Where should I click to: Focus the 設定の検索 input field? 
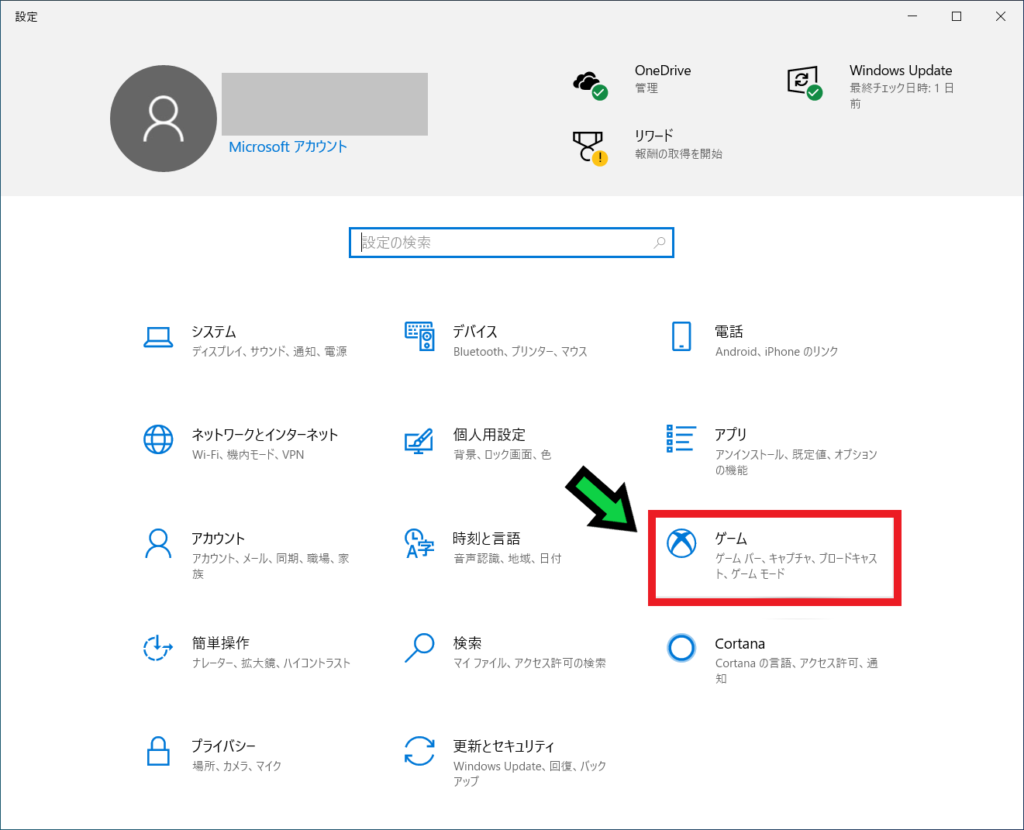point(511,242)
